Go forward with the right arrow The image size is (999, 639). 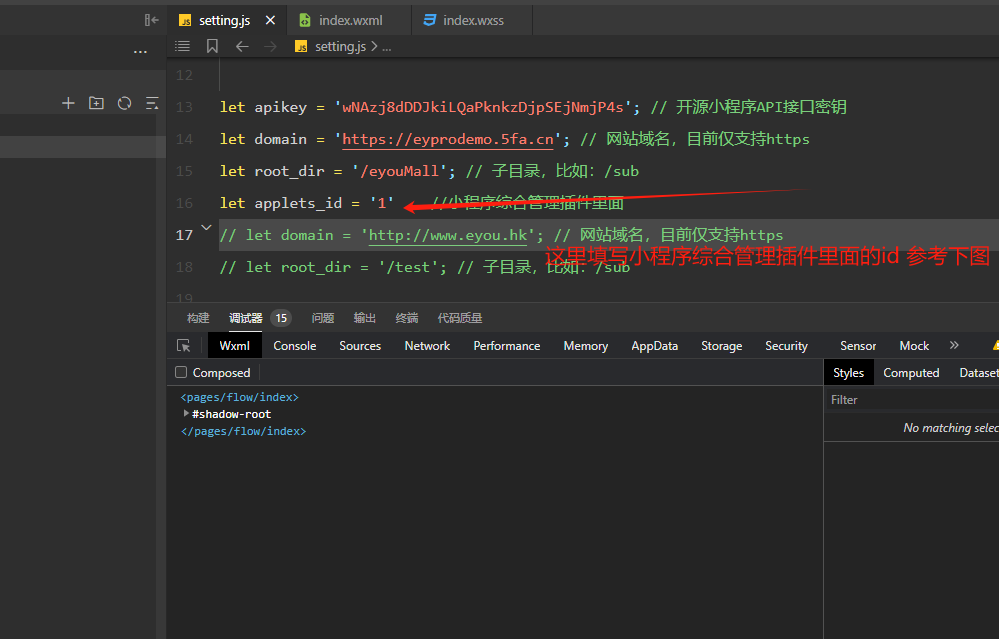point(270,46)
